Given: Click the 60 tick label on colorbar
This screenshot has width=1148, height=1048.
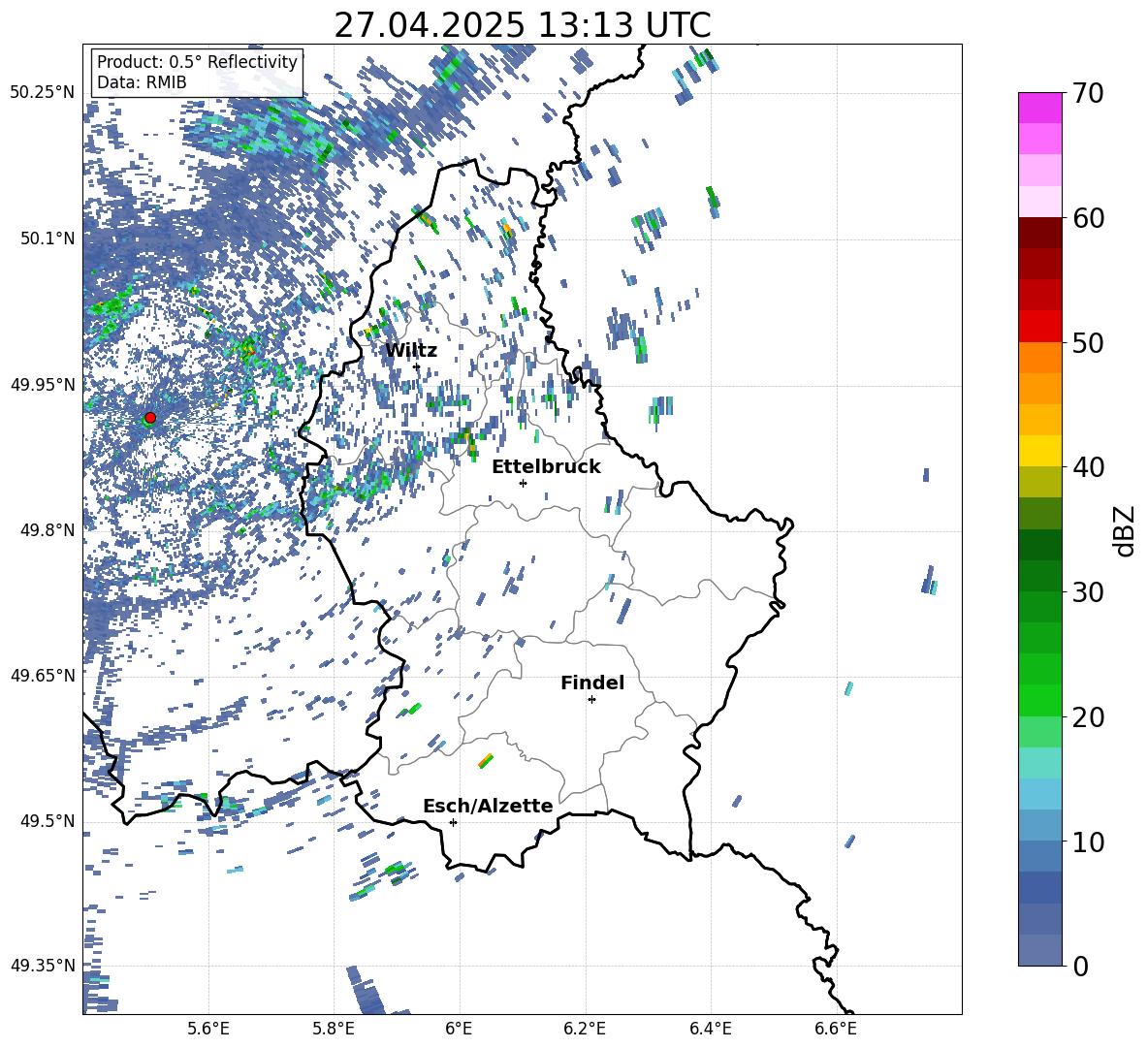Looking at the screenshot, I should (x=1088, y=218).
